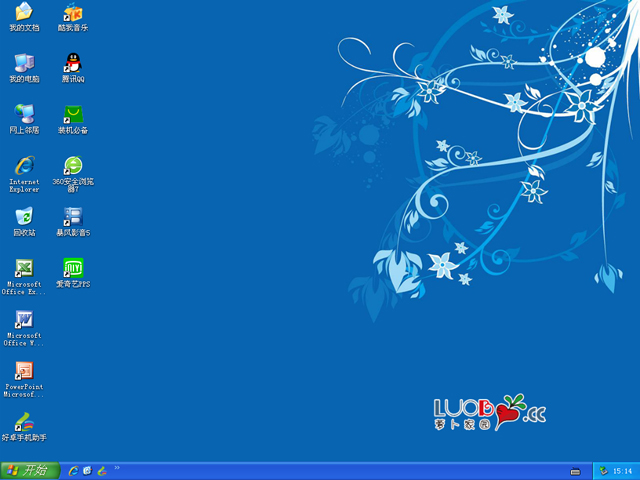Open the 好桌手机助手 desktop shortcut

(24, 427)
